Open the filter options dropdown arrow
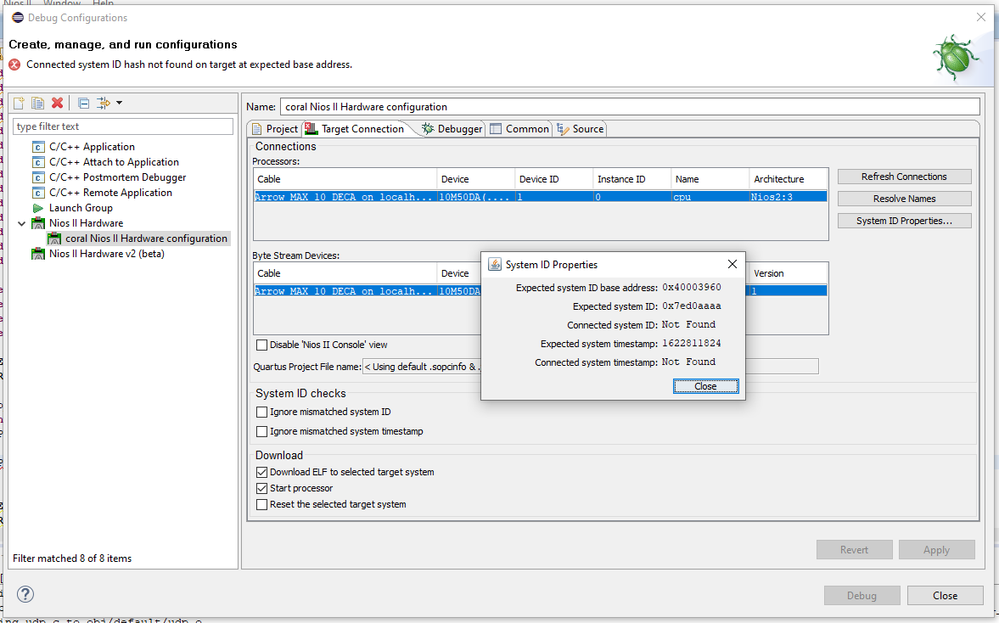 [119, 103]
